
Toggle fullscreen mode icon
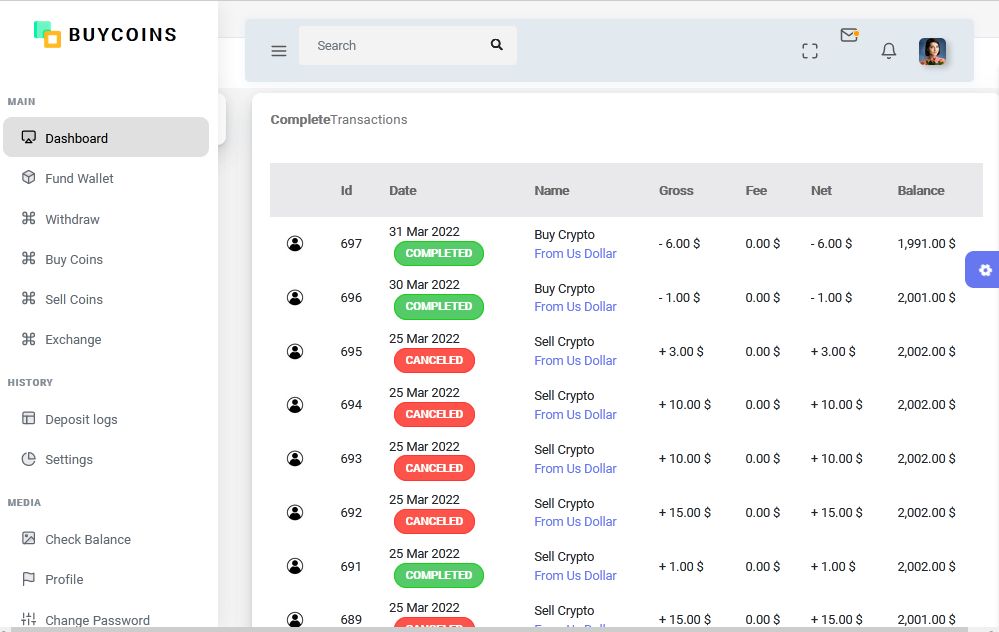tap(810, 51)
